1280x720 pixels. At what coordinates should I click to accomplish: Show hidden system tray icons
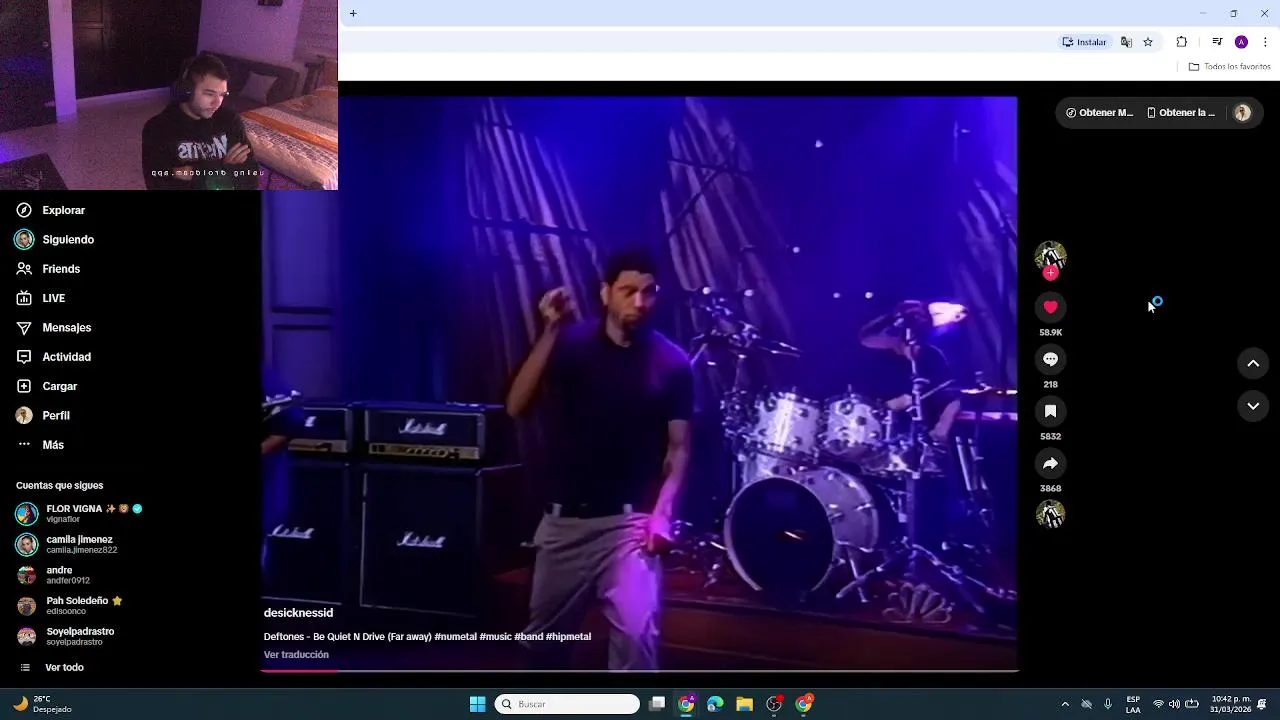pyautogui.click(x=1065, y=704)
